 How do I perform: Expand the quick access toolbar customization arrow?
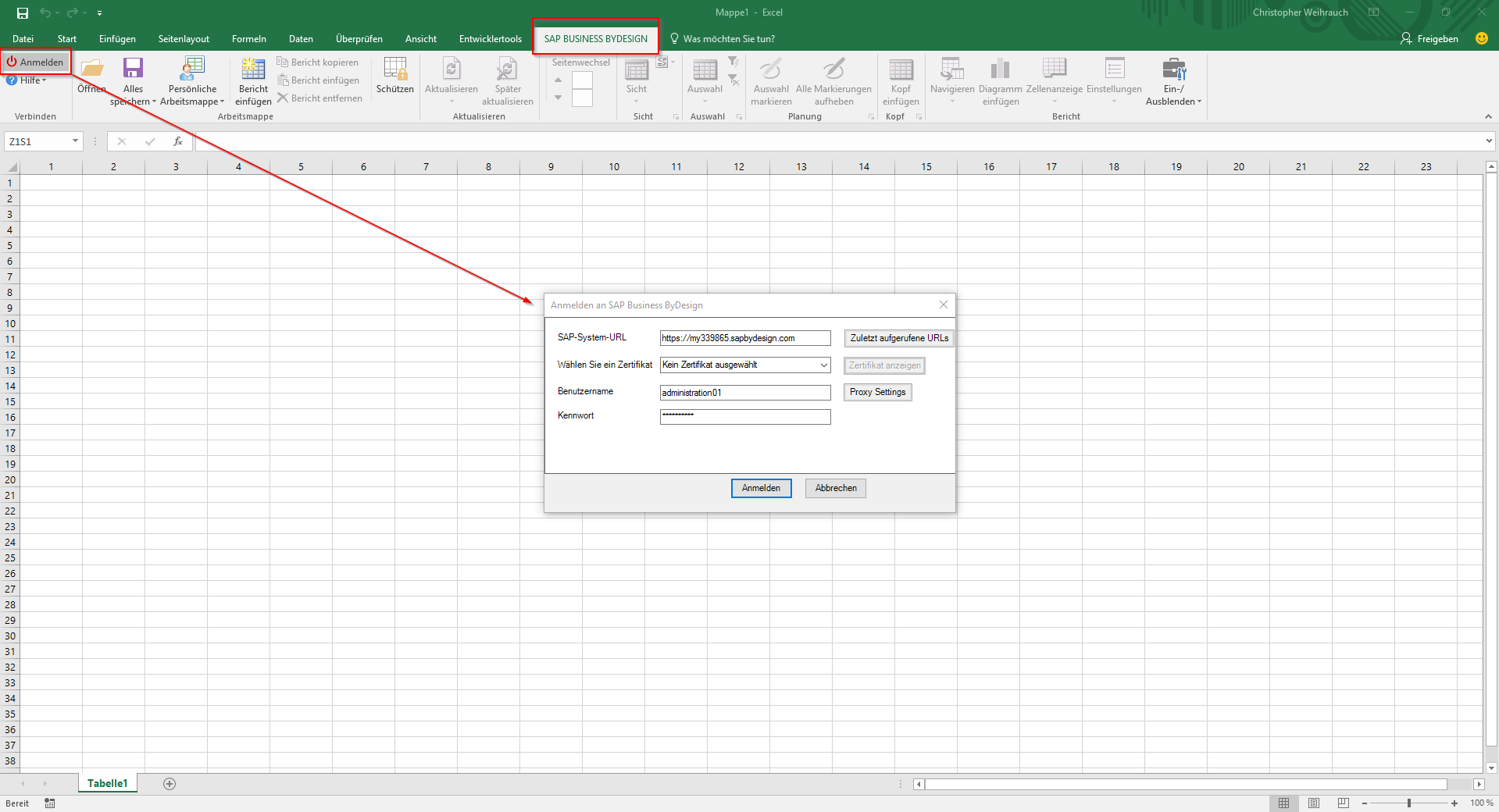[x=99, y=13]
